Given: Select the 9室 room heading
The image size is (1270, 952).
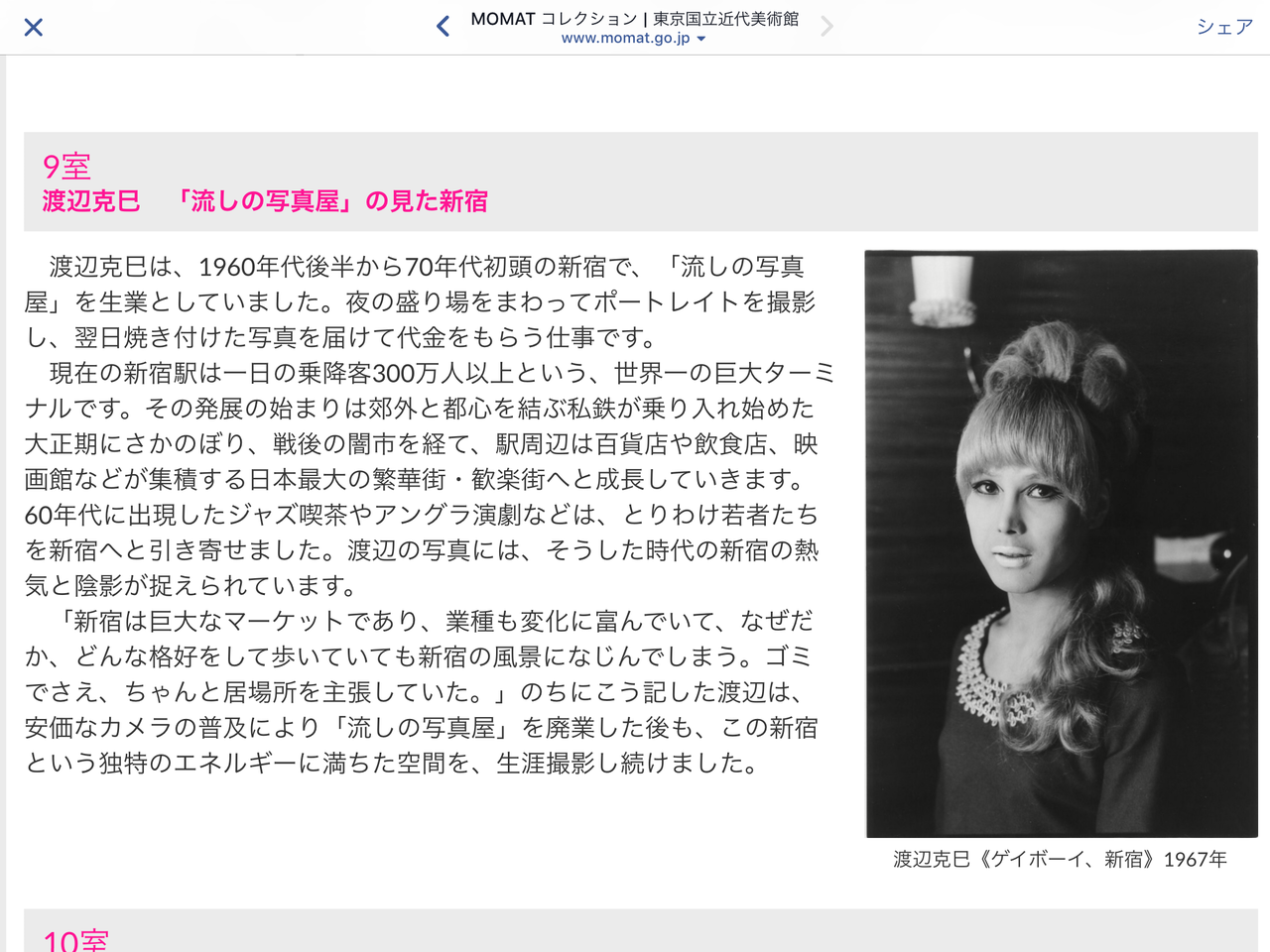Looking at the screenshot, I should tap(66, 166).
